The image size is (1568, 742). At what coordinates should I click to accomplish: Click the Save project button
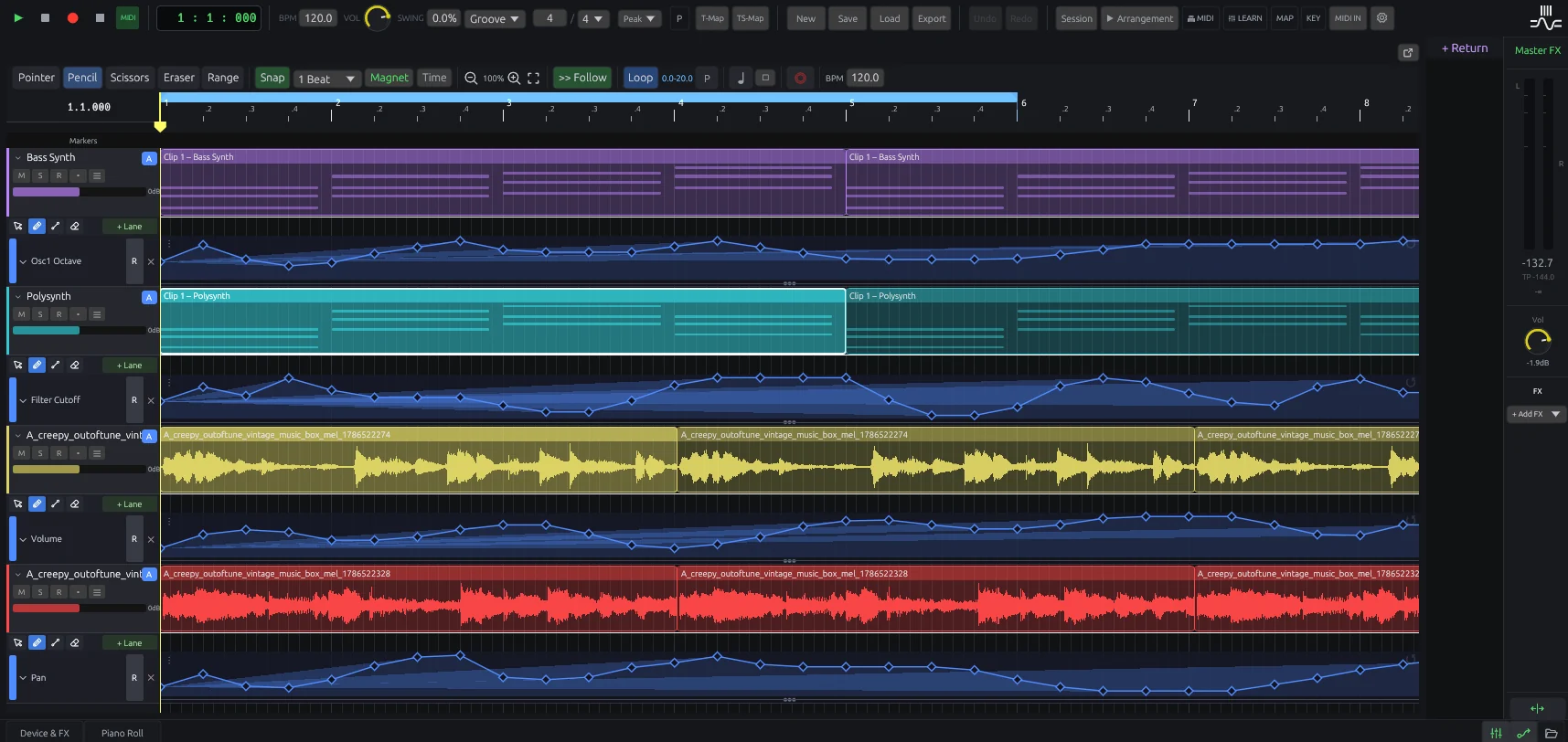pos(848,18)
